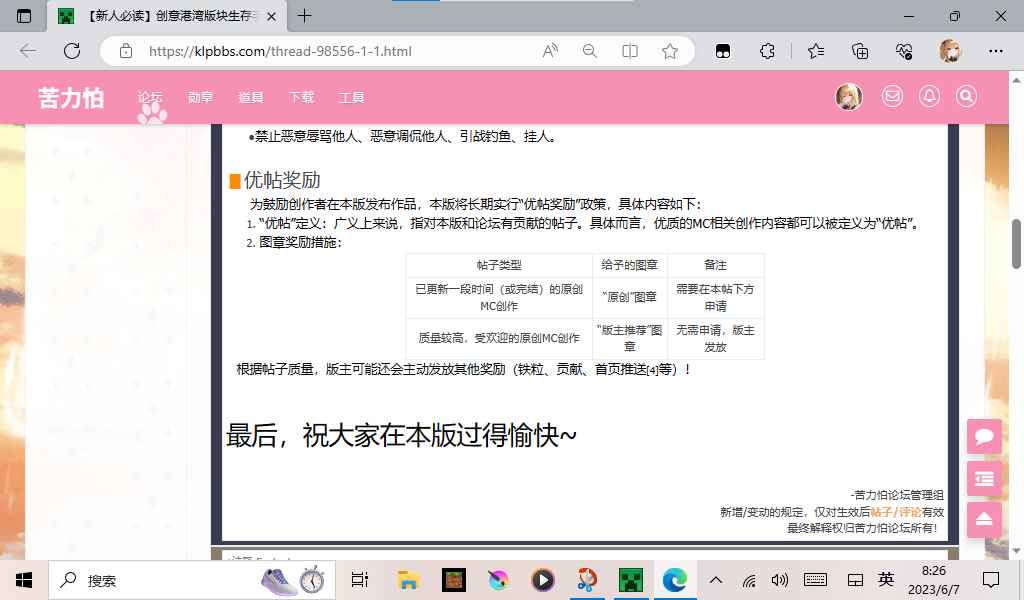Open the black extension icon in toolbar
The image size is (1024, 600).
(723, 51)
